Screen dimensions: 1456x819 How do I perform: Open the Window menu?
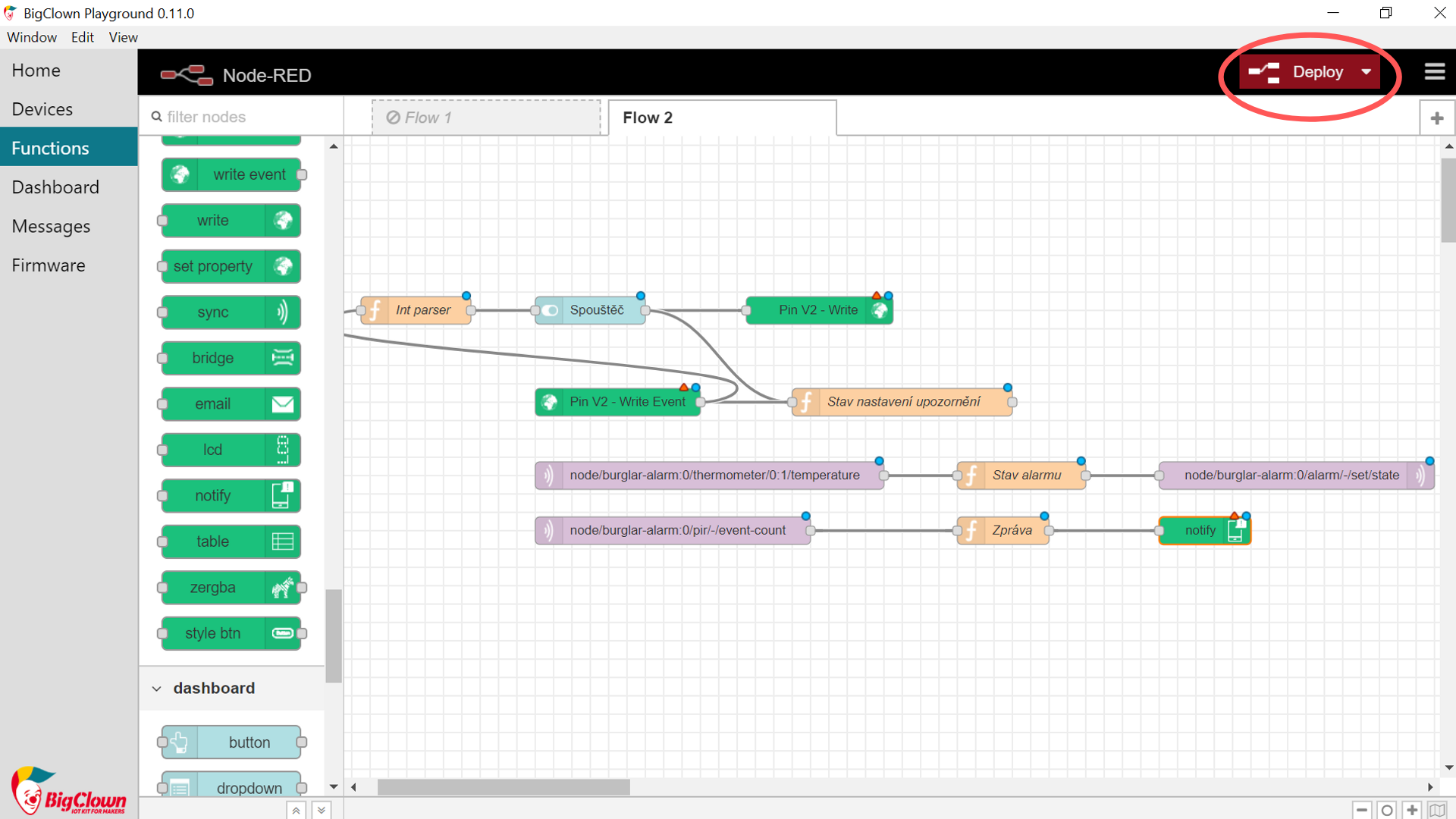coord(32,37)
